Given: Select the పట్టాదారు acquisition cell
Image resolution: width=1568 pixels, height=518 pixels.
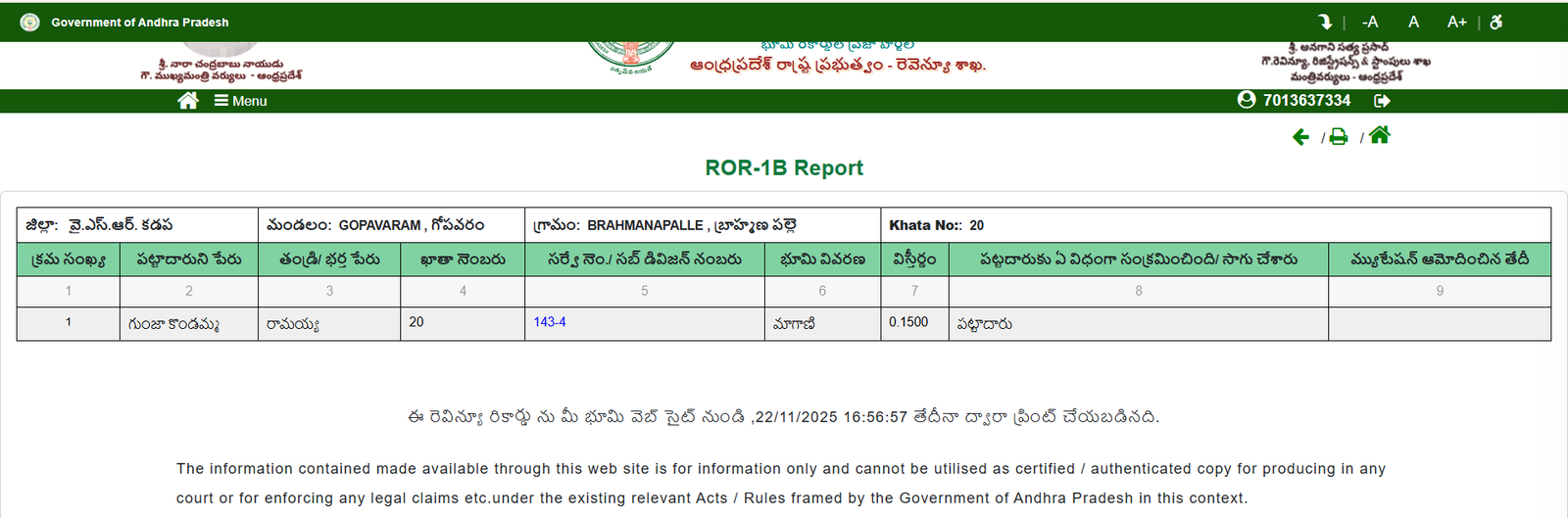Looking at the screenshot, I should click(x=1139, y=324).
